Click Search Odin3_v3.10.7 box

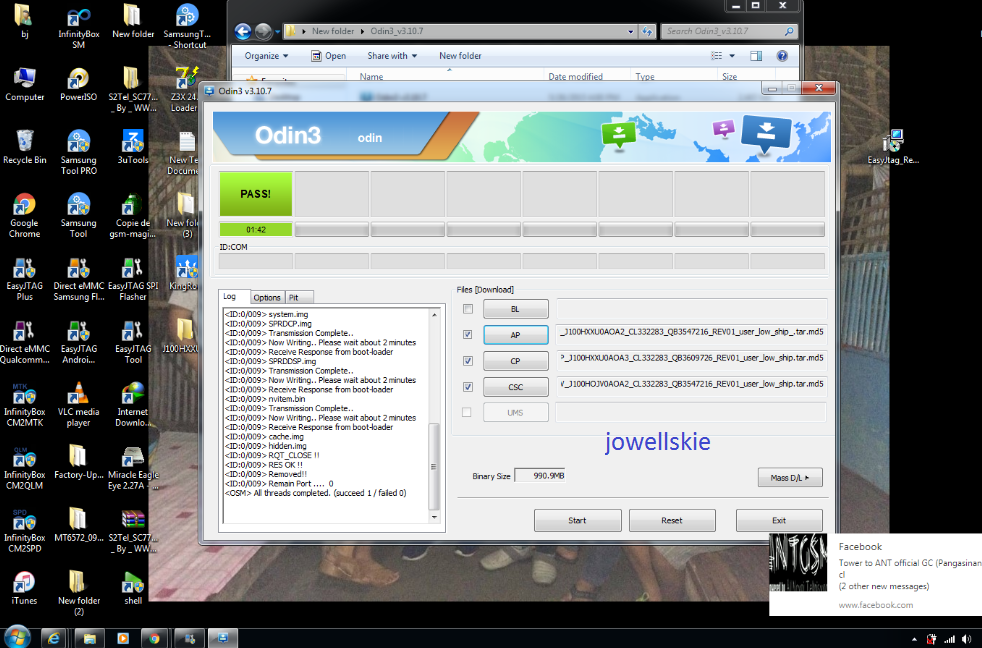(729, 31)
